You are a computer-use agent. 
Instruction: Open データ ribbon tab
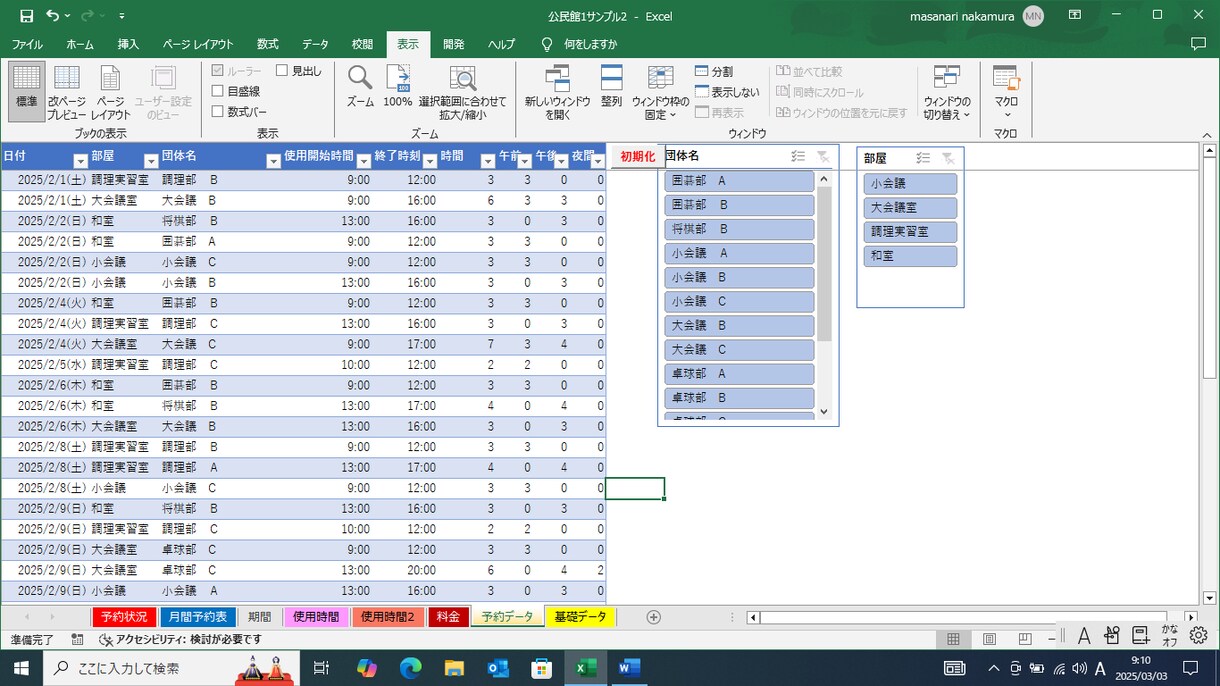(x=316, y=44)
